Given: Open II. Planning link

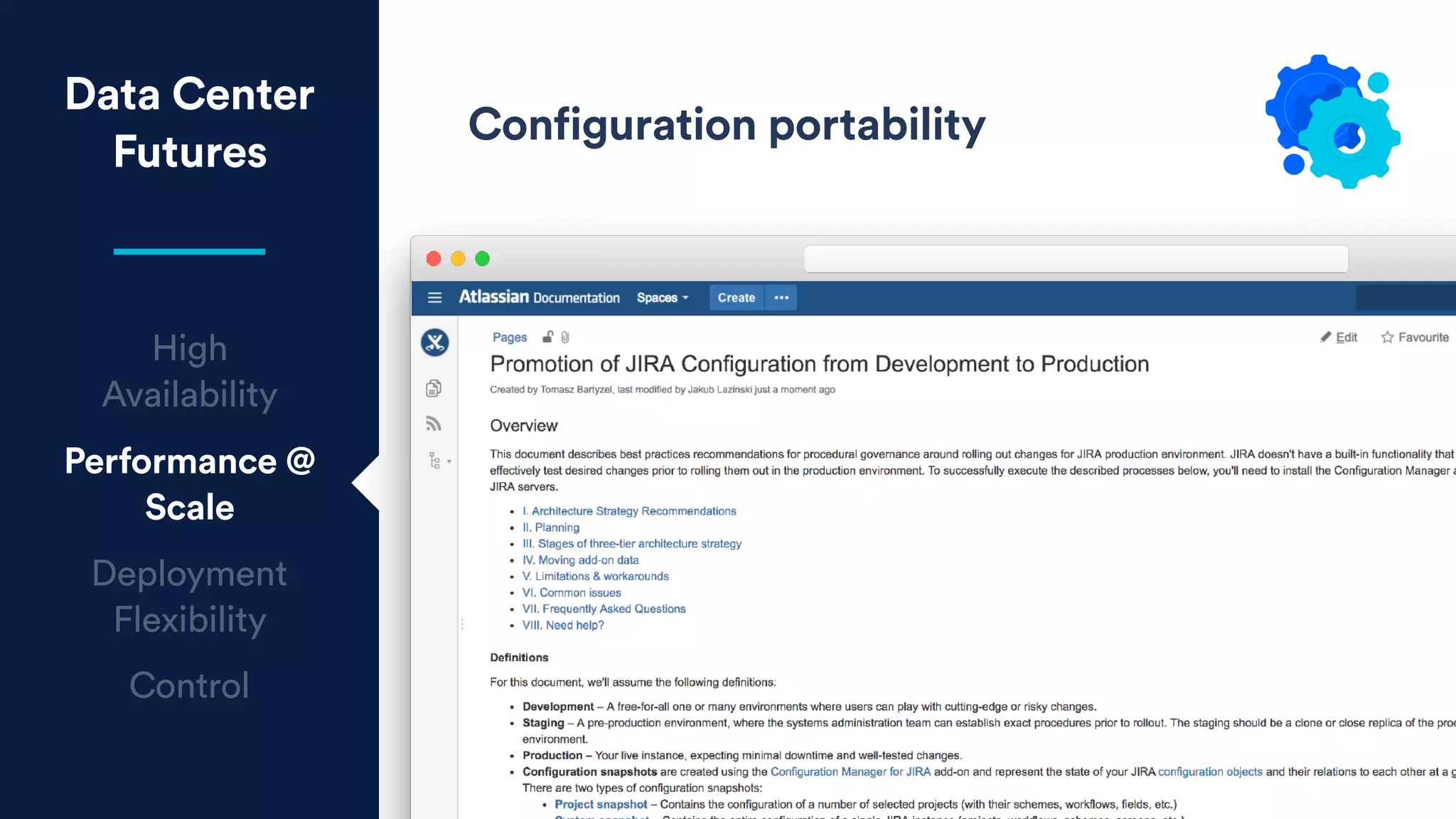Looking at the screenshot, I should tap(551, 528).
